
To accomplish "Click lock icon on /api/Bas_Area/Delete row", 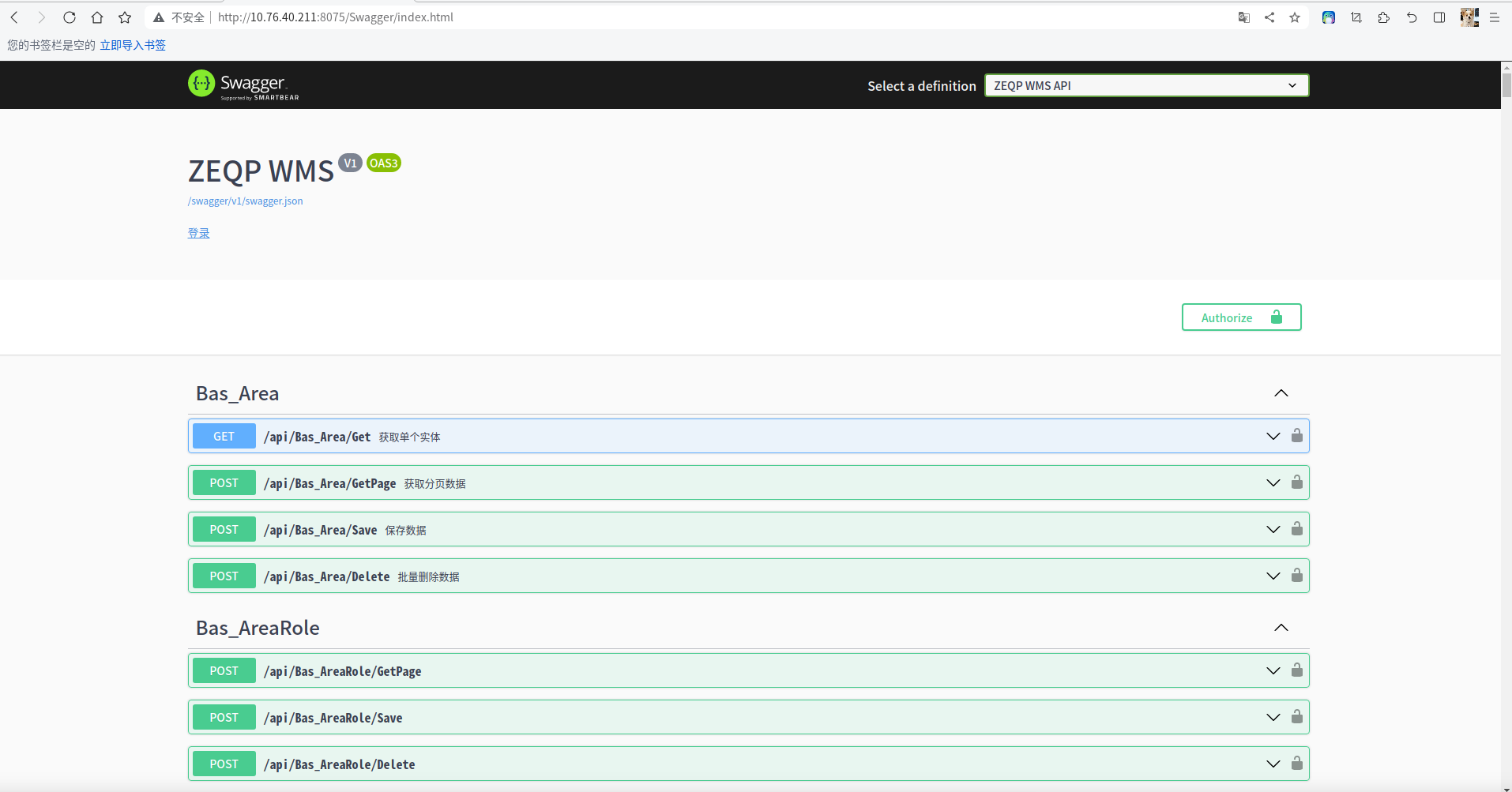I will click(x=1297, y=576).
